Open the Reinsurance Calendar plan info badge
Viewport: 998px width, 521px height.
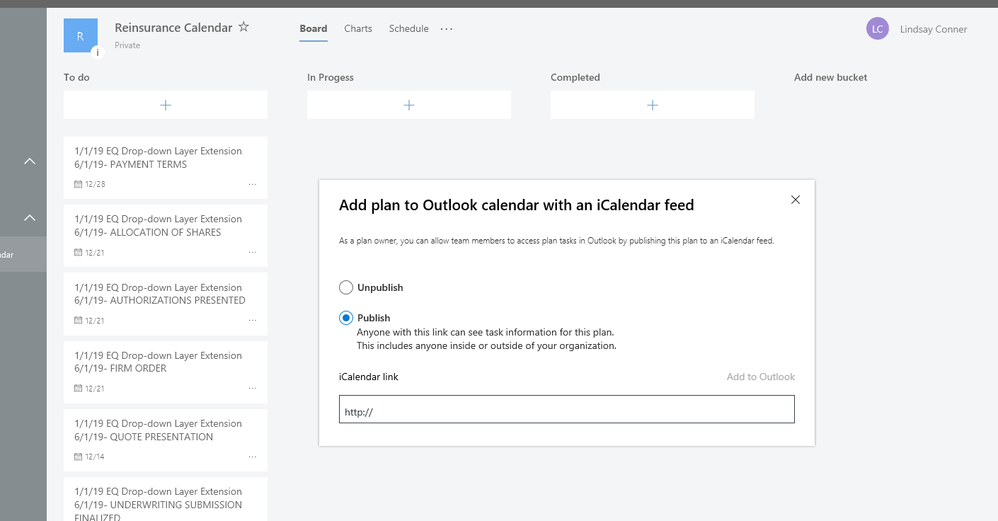tap(97, 53)
